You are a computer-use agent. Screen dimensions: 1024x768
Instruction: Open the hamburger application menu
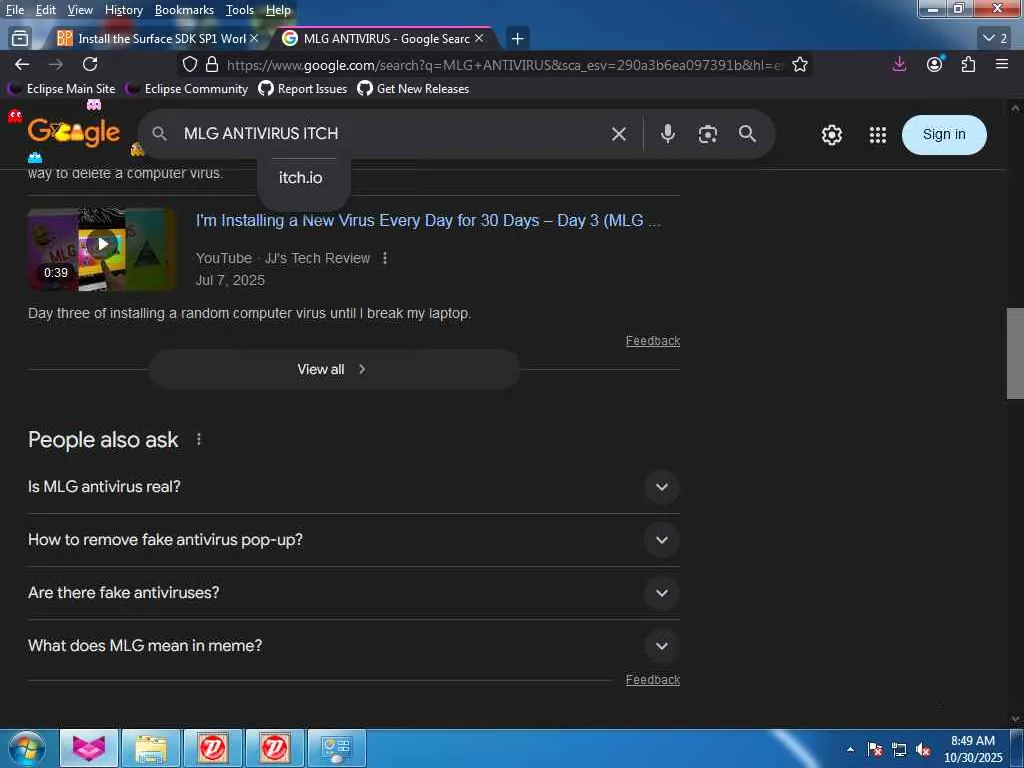click(1002, 64)
